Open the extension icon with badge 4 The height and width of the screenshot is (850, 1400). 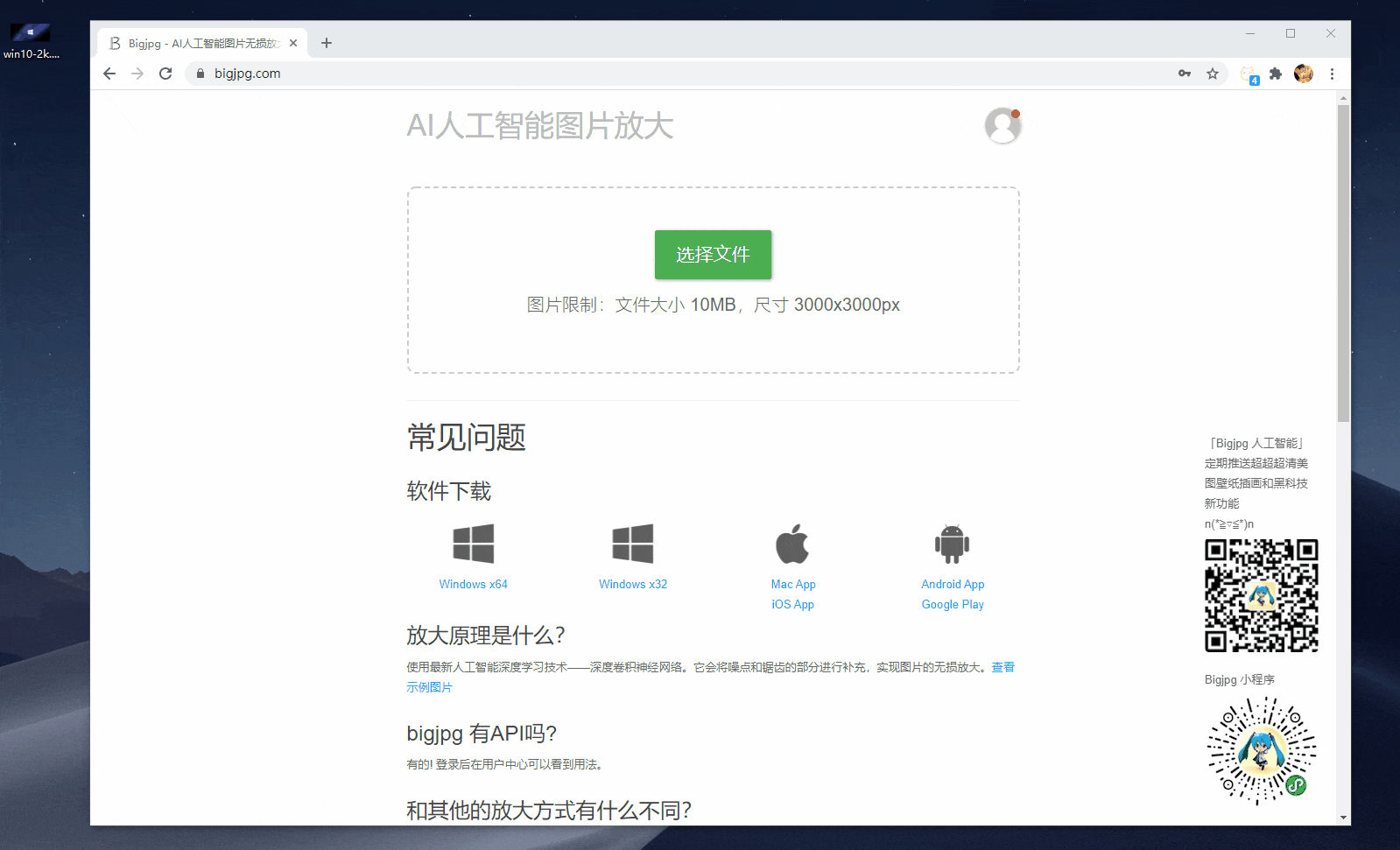[x=1249, y=74]
